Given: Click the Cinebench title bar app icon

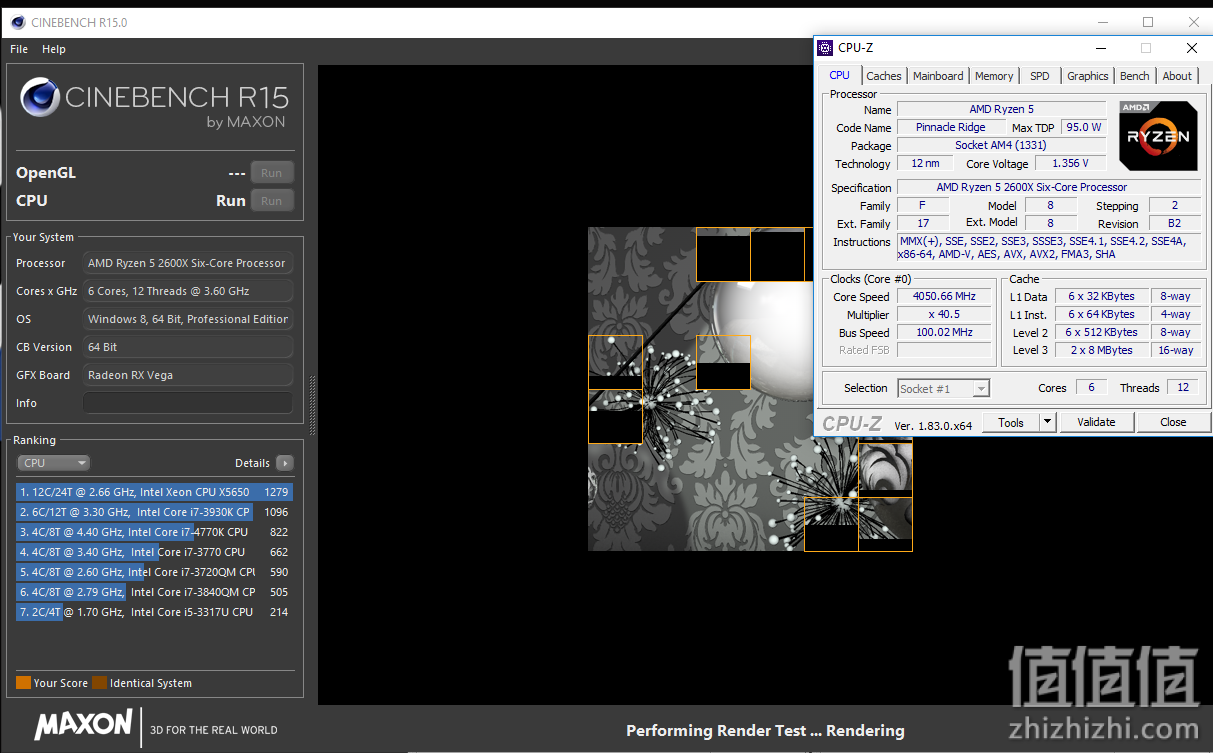Looking at the screenshot, I should [x=19, y=22].
